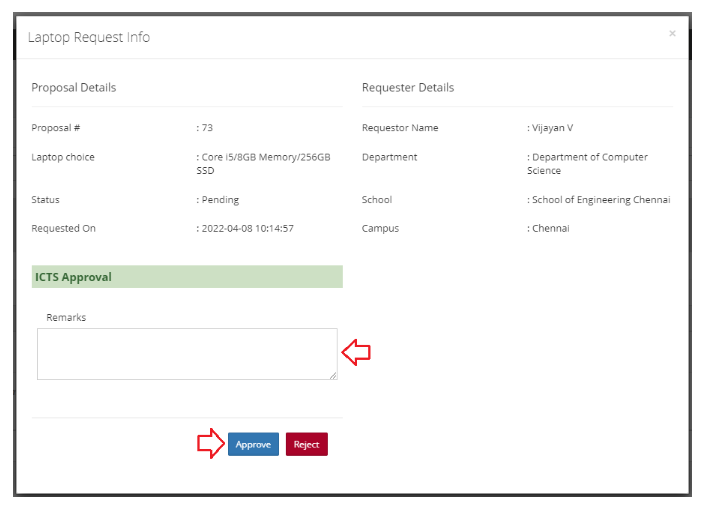The image size is (711, 507).
Task: Click School of Engineering Chennai value
Action: click(x=600, y=200)
